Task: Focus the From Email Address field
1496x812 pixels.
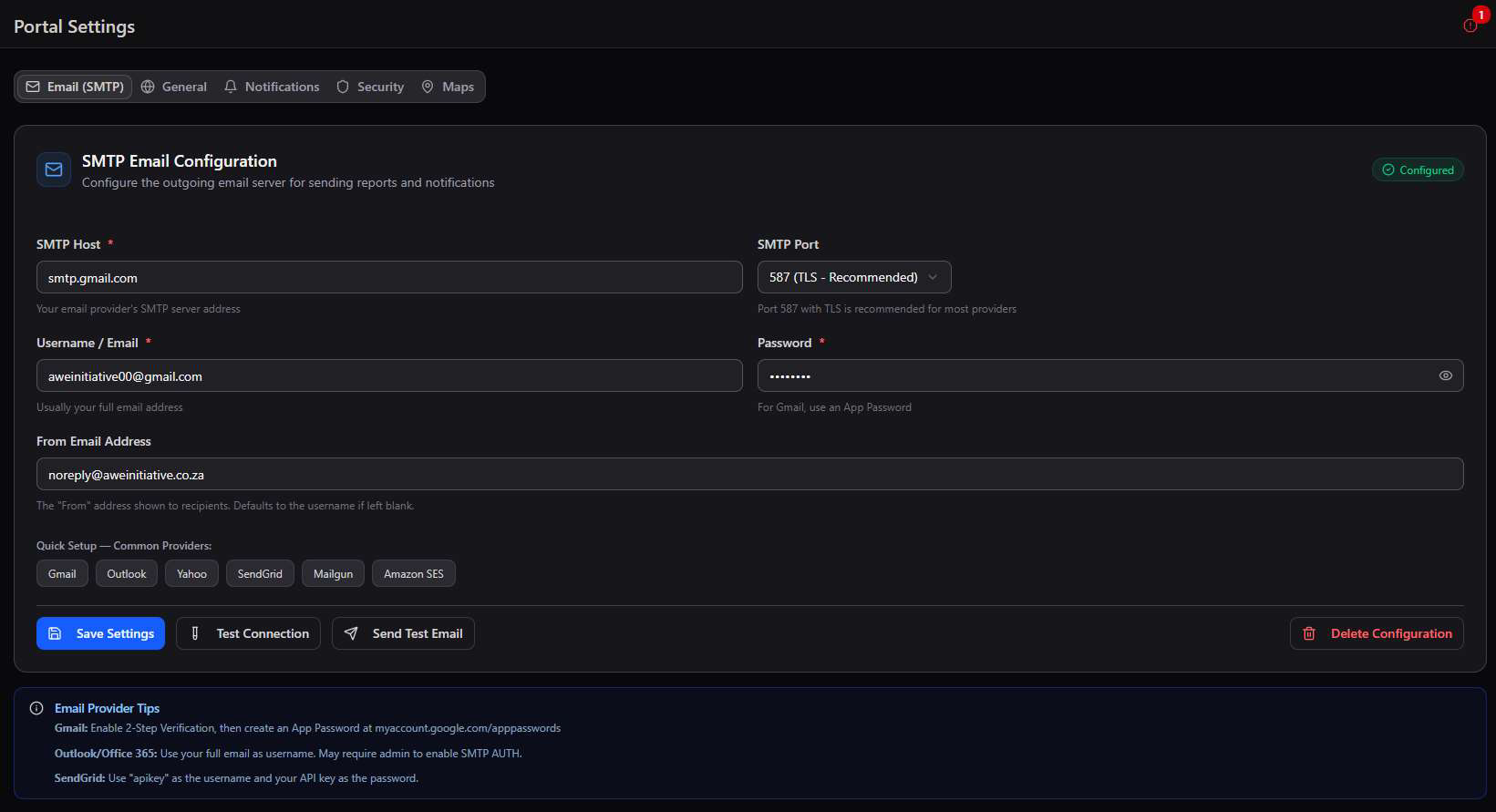Action: click(x=750, y=474)
